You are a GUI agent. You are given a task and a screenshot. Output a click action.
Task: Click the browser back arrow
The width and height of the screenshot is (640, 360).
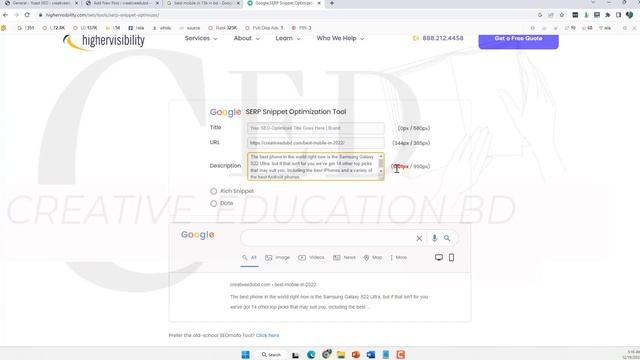pyautogui.click(x=5, y=15)
